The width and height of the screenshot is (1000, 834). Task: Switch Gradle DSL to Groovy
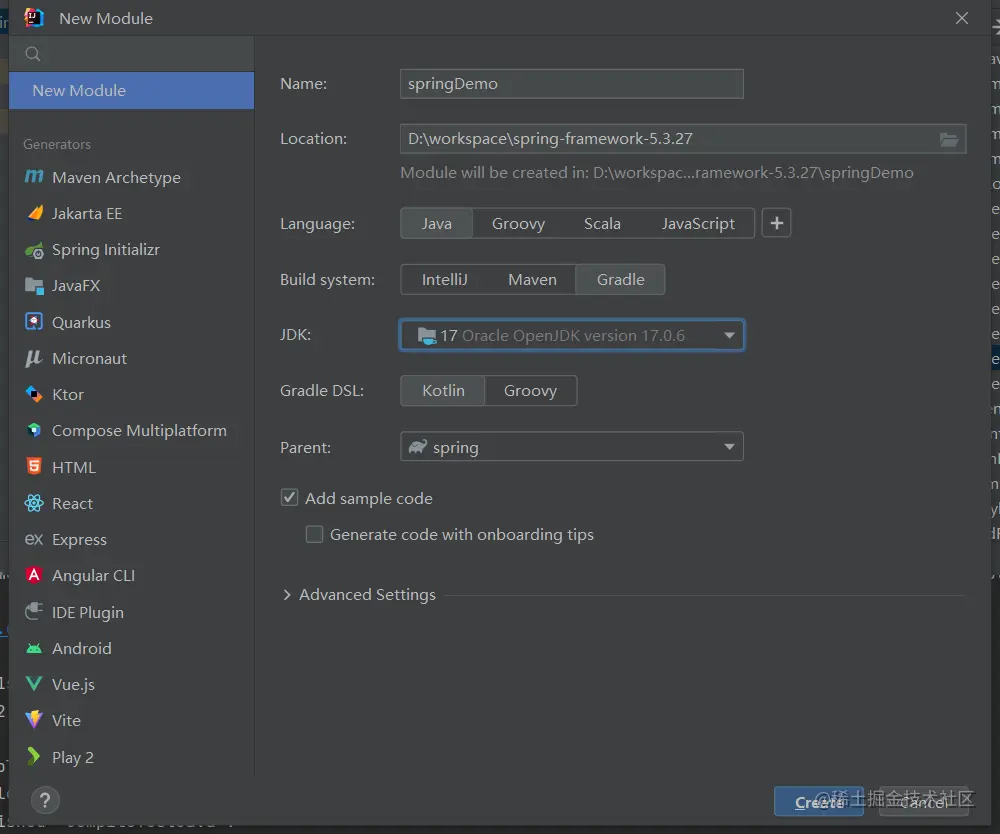(530, 391)
